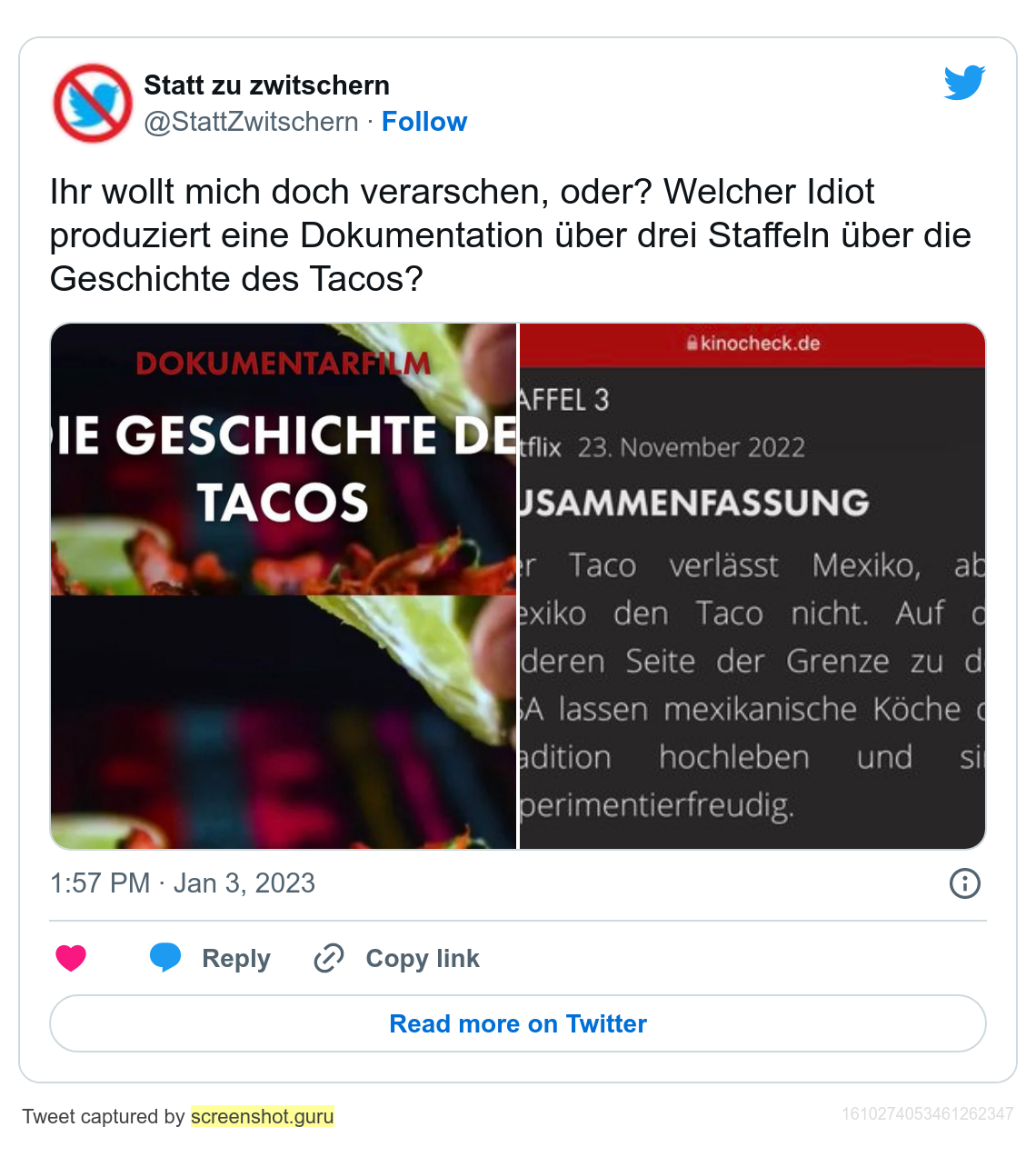Click the tweet text about Tacos documentary
This screenshot has width=1036, height=1167.
[x=510, y=235]
